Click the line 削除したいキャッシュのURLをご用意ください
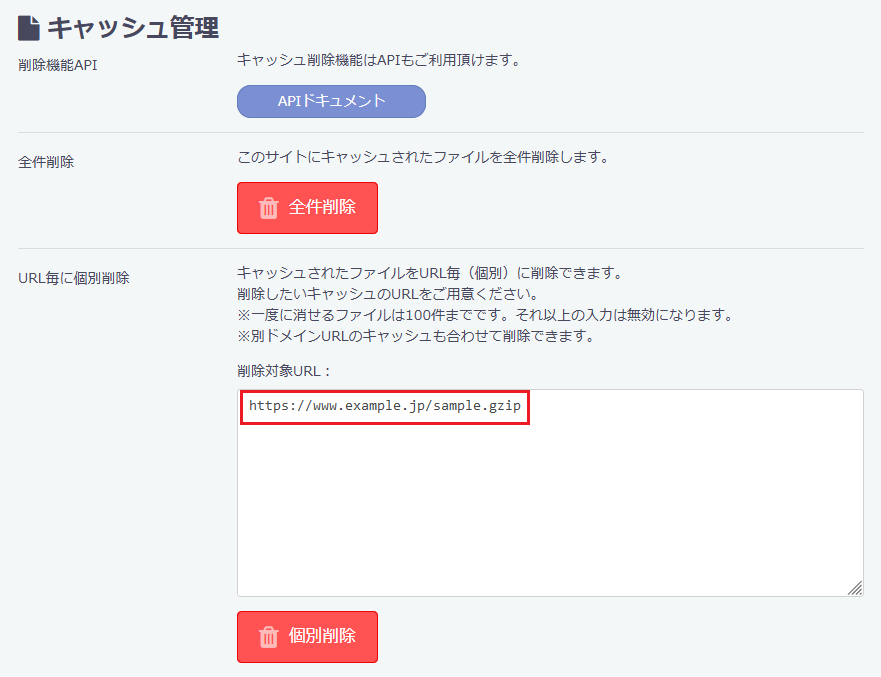This screenshot has width=881, height=677. coord(388,294)
